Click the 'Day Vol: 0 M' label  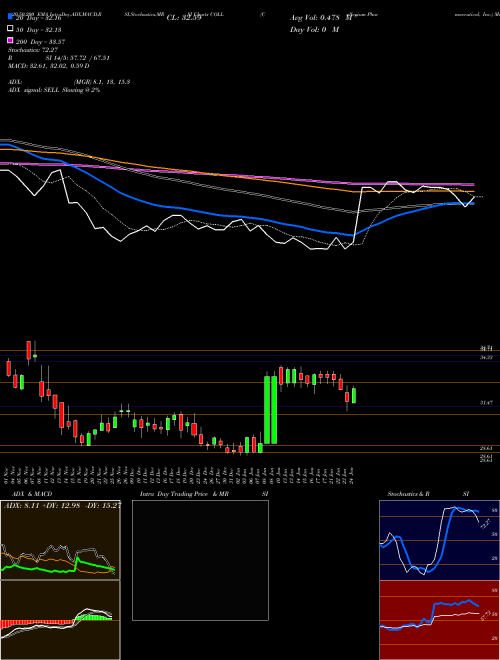pos(314,29)
